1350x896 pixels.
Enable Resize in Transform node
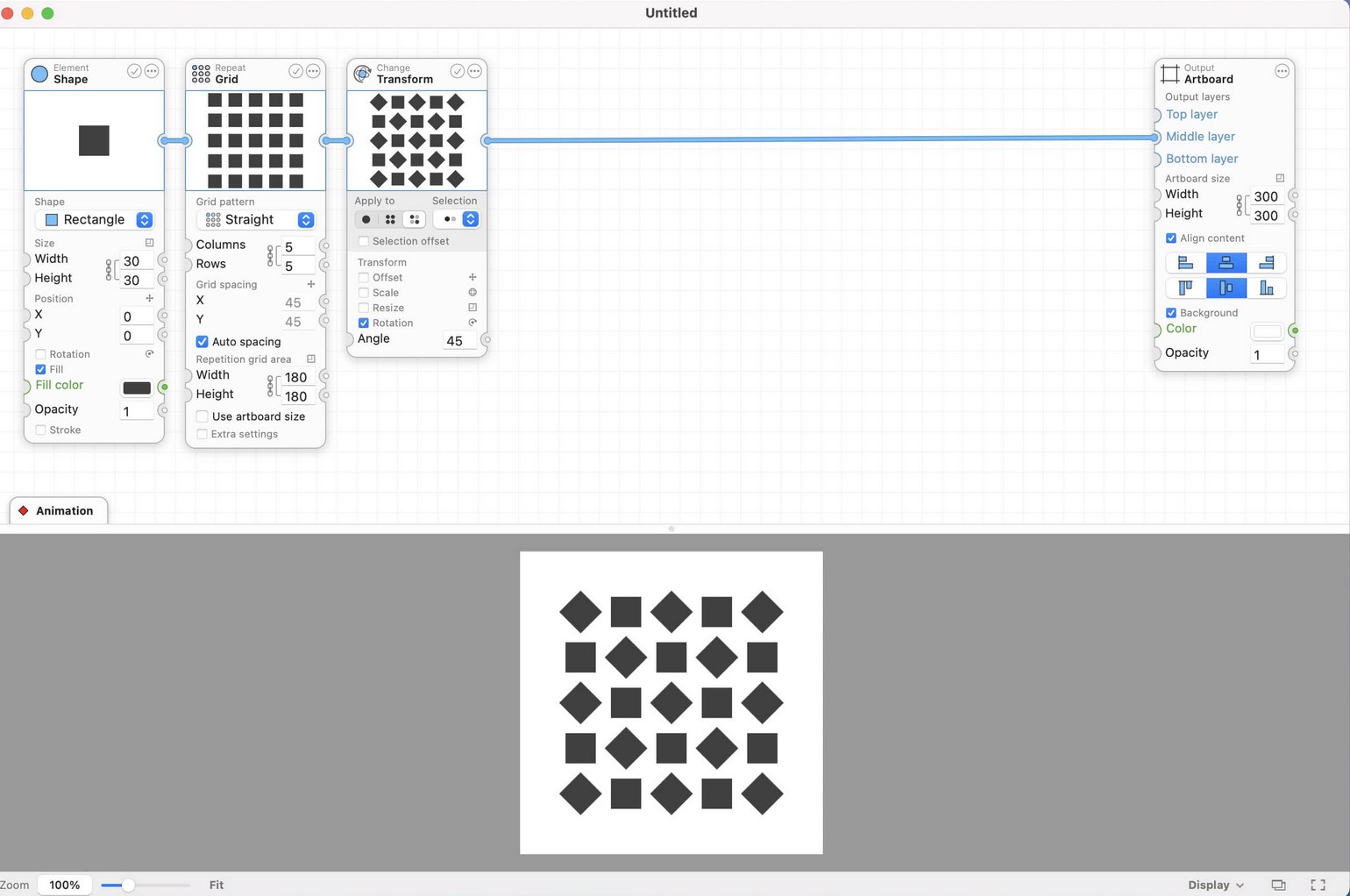click(363, 308)
